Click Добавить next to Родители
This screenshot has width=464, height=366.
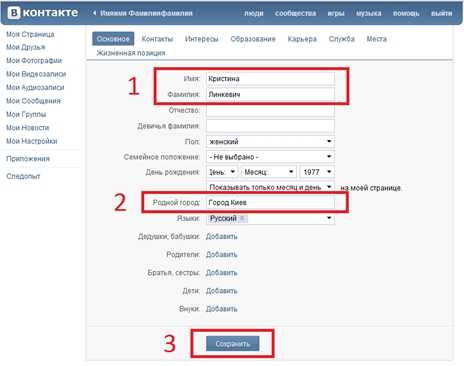[222, 255]
